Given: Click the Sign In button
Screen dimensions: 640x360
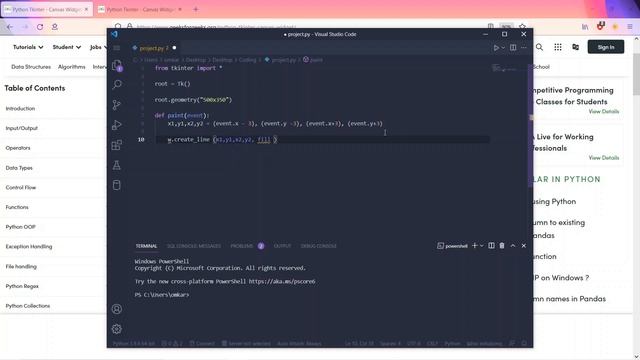Looking at the screenshot, I should [x=606, y=47].
